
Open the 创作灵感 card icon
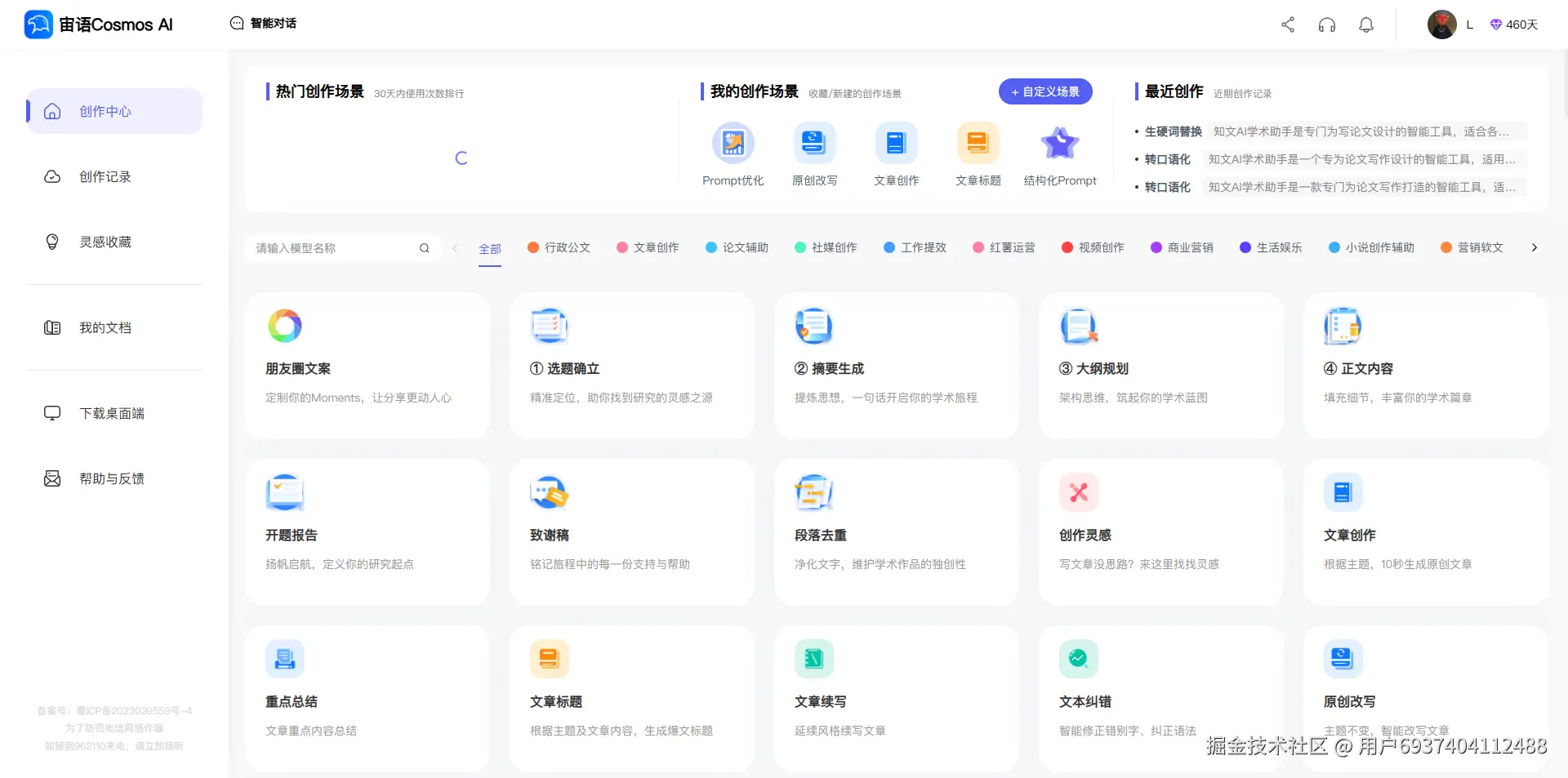point(1079,492)
